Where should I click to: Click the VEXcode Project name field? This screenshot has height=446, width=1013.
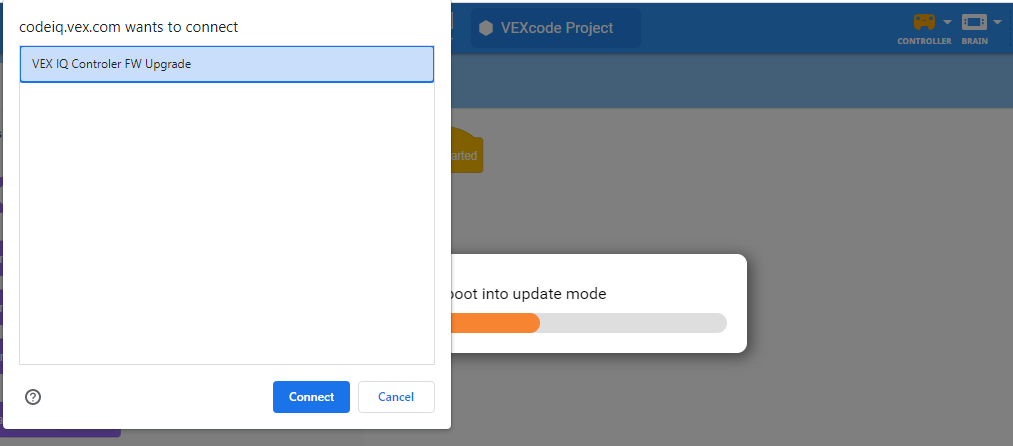pos(557,28)
